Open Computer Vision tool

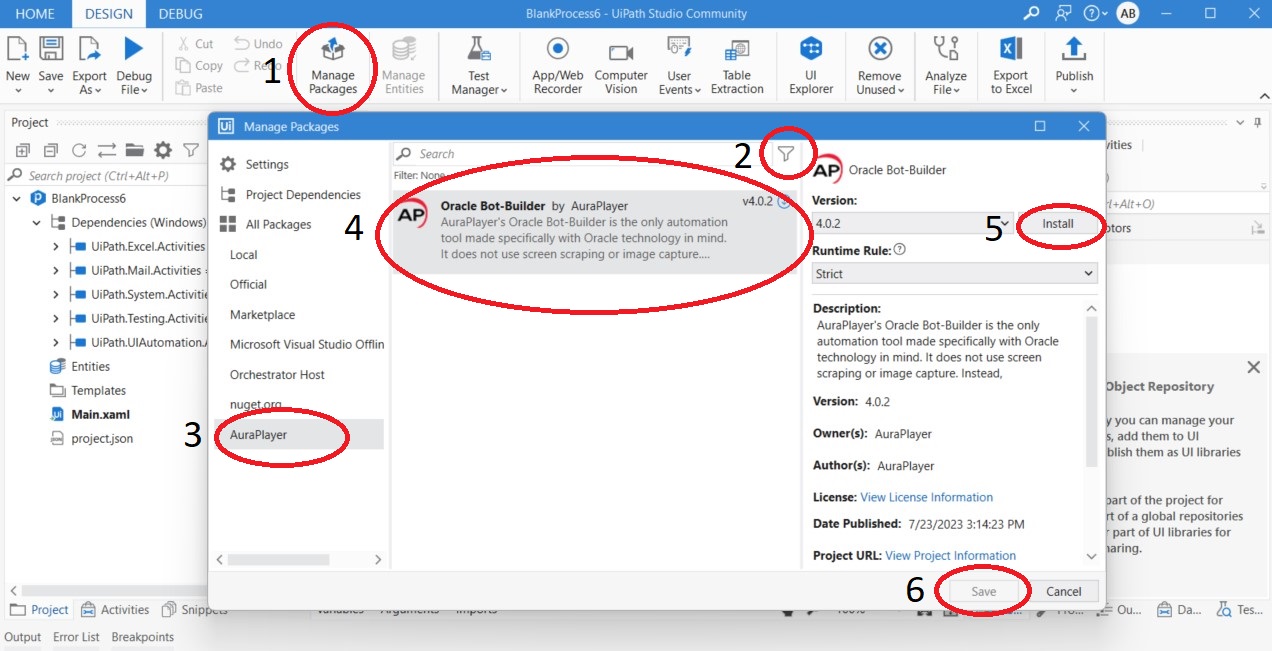click(621, 66)
